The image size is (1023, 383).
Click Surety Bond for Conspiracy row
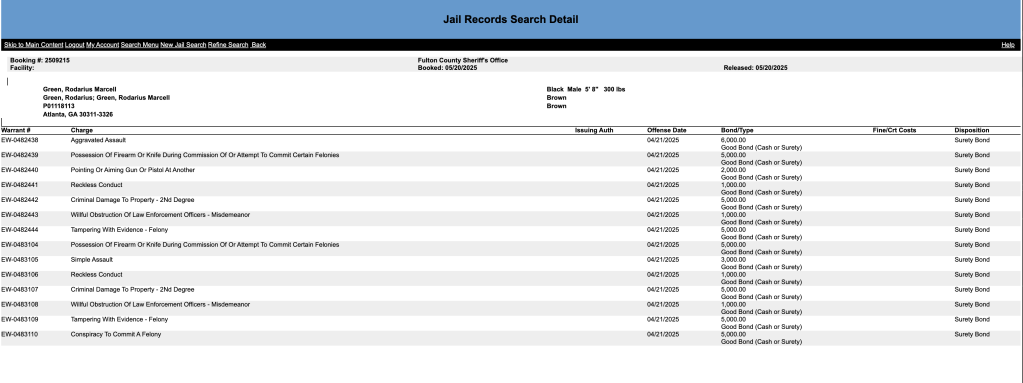[x=972, y=335]
